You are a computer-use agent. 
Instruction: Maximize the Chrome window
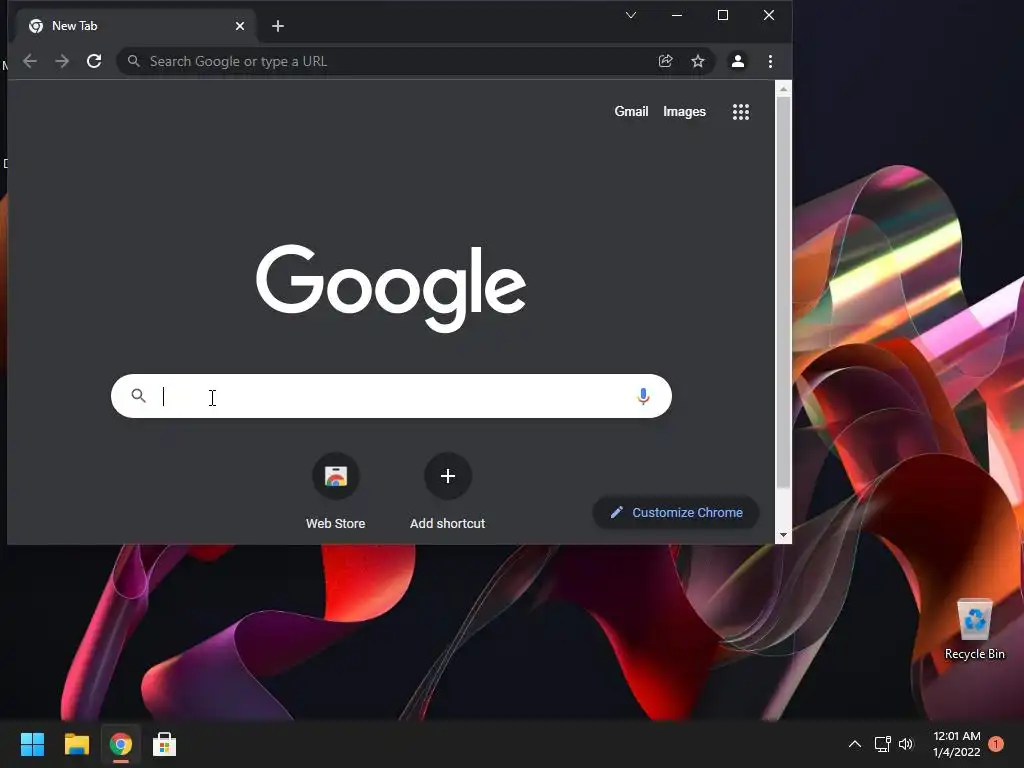coord(723,15)
